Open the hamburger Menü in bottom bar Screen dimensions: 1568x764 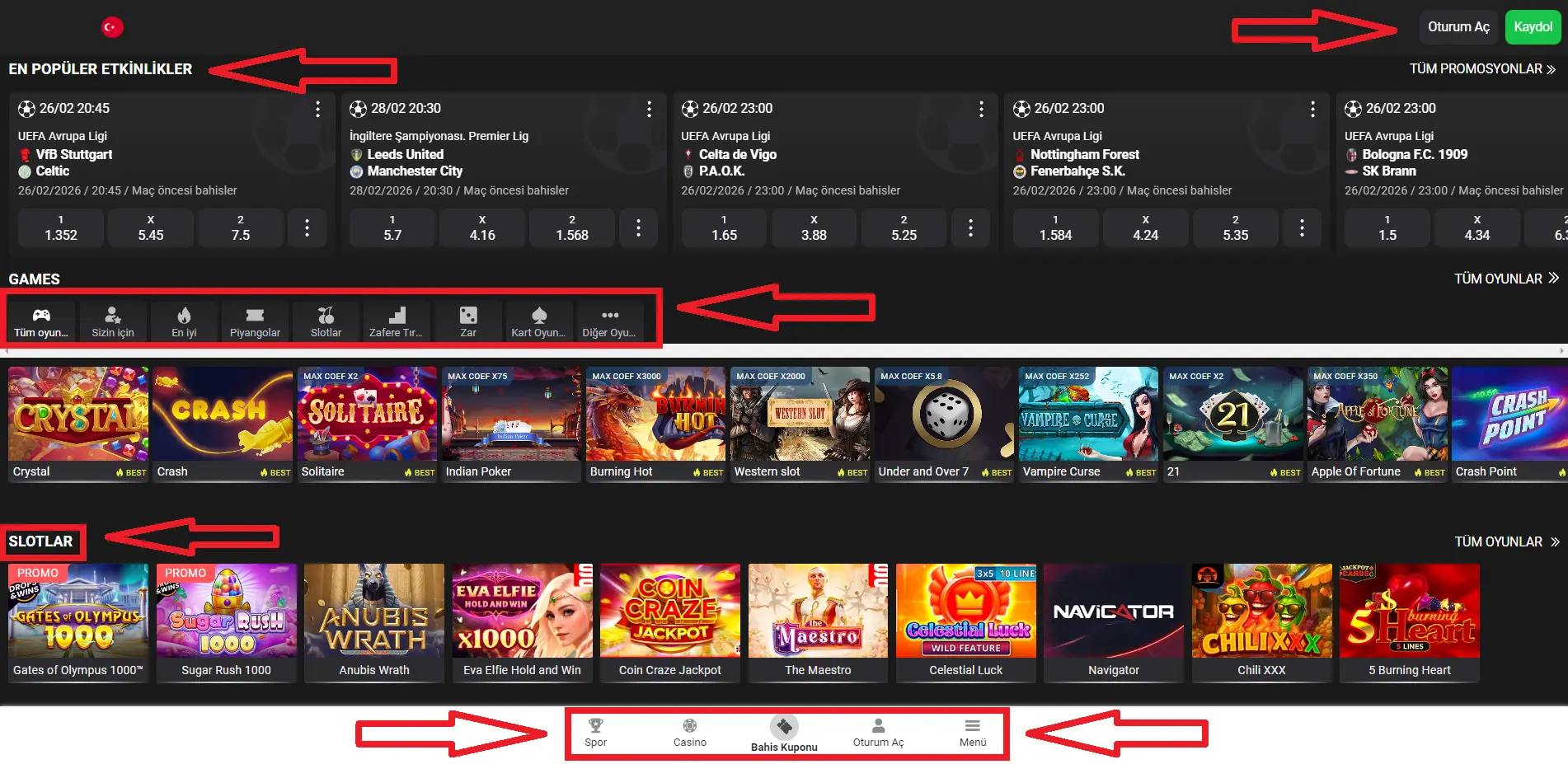(x=973, y=731)
